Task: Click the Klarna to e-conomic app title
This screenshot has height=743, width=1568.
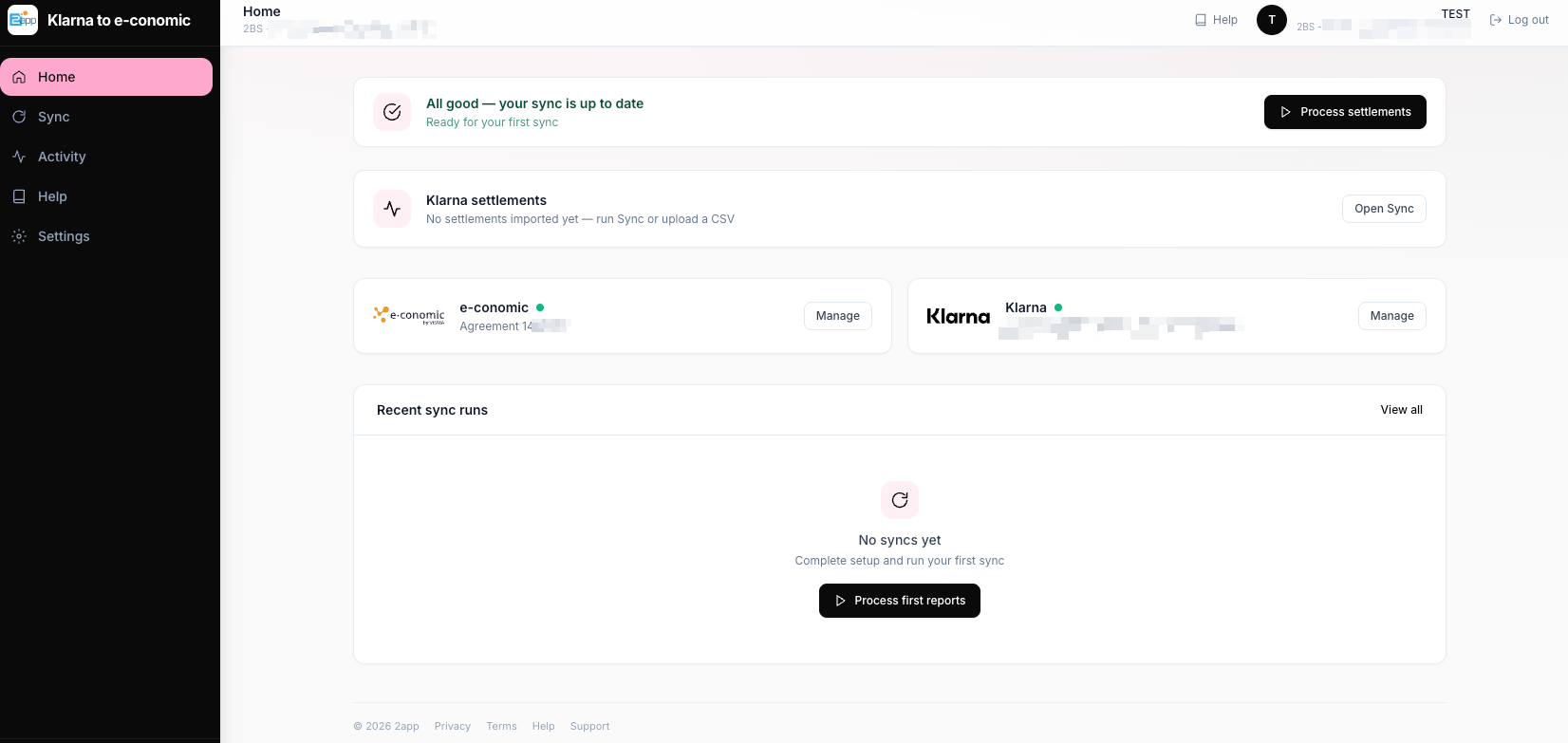Action: [x=119, y=20]
